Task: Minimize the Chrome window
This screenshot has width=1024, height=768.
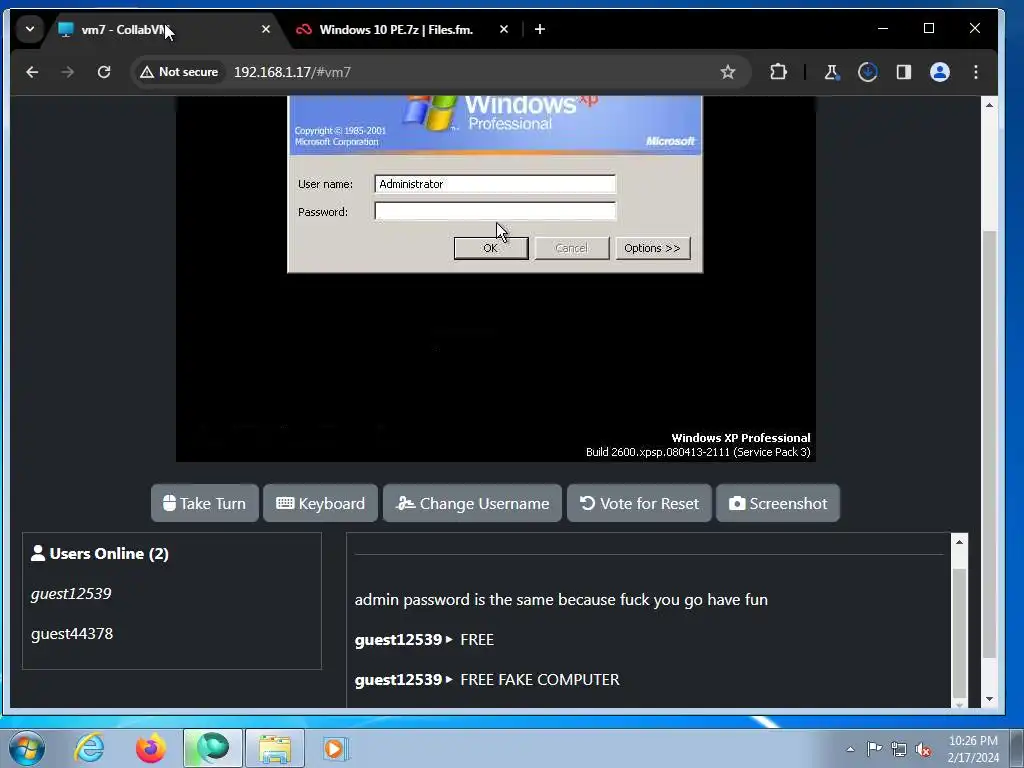Action: (883, 29)
